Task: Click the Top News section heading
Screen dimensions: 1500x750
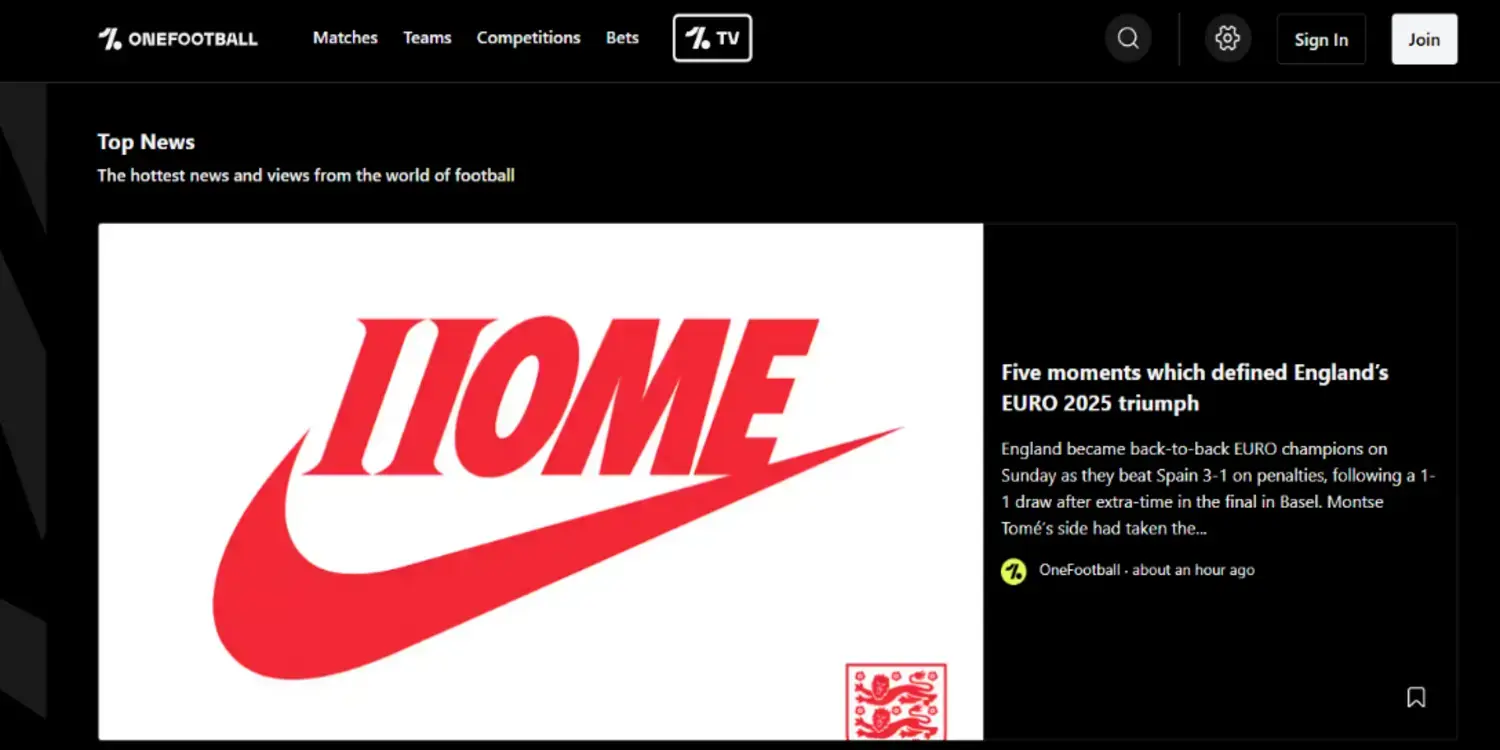Action: point(146,142)
